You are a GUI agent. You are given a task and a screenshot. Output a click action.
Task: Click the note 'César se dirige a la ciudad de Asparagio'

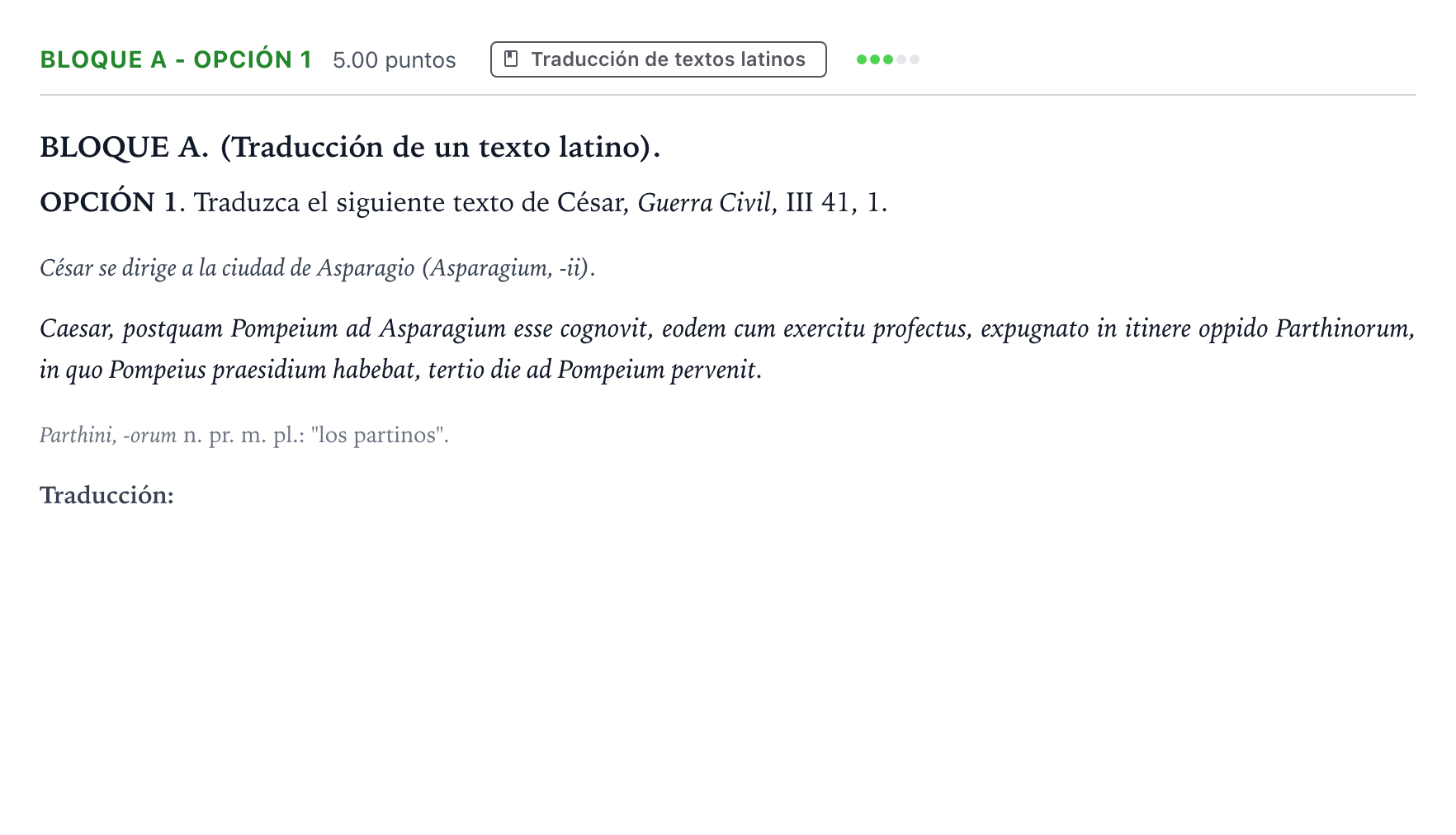[x=318, y=268]
